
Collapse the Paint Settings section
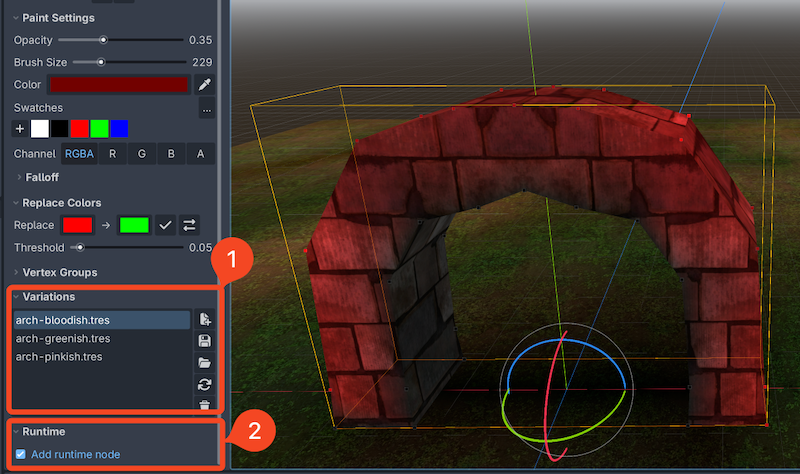16,18
